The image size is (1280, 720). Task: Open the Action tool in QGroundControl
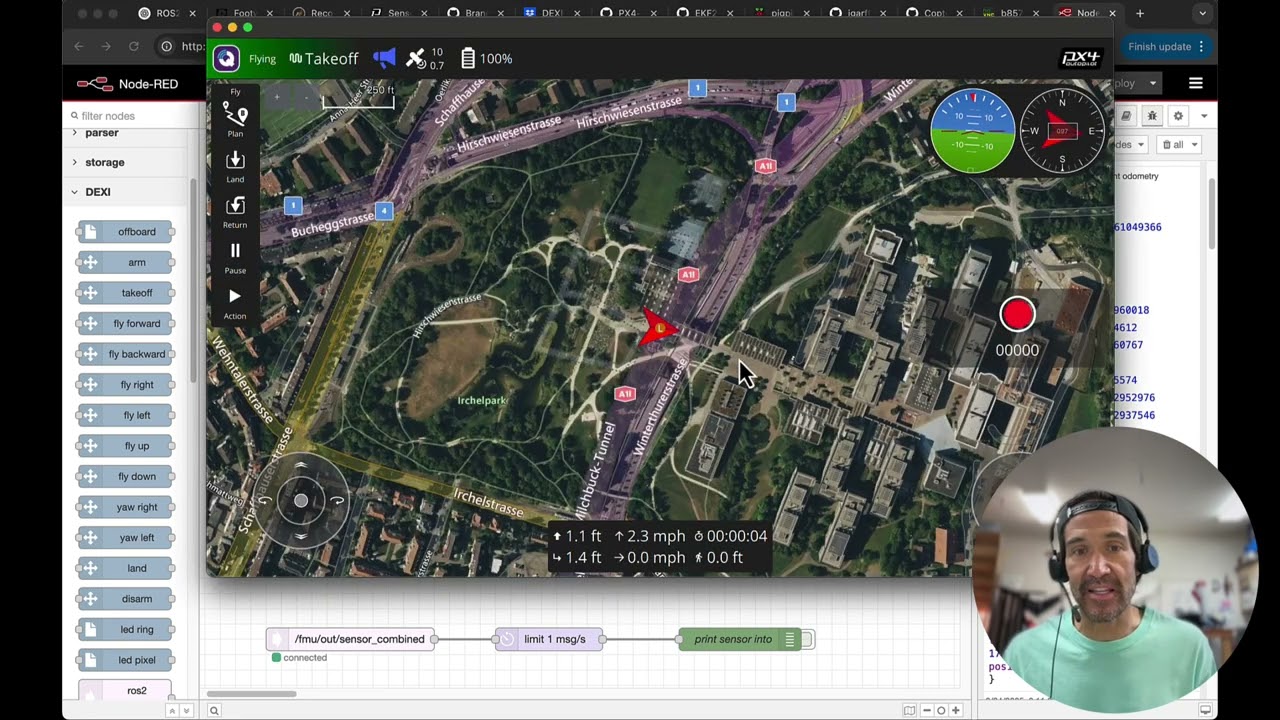(235, 303)
